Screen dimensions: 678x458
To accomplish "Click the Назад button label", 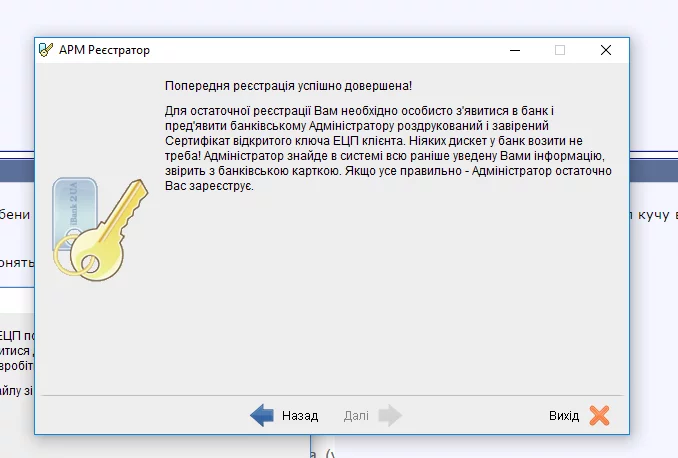I will click(x=300, y=416).
